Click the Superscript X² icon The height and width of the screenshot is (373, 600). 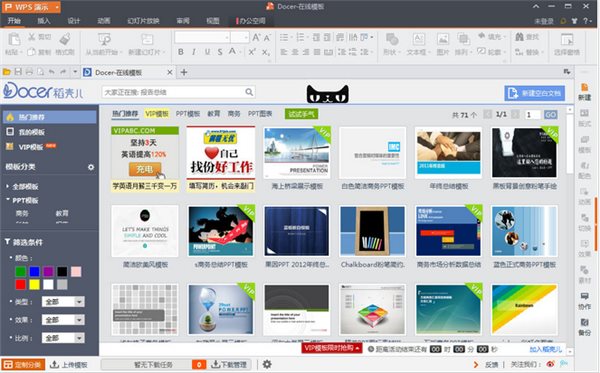click(252, 52)
